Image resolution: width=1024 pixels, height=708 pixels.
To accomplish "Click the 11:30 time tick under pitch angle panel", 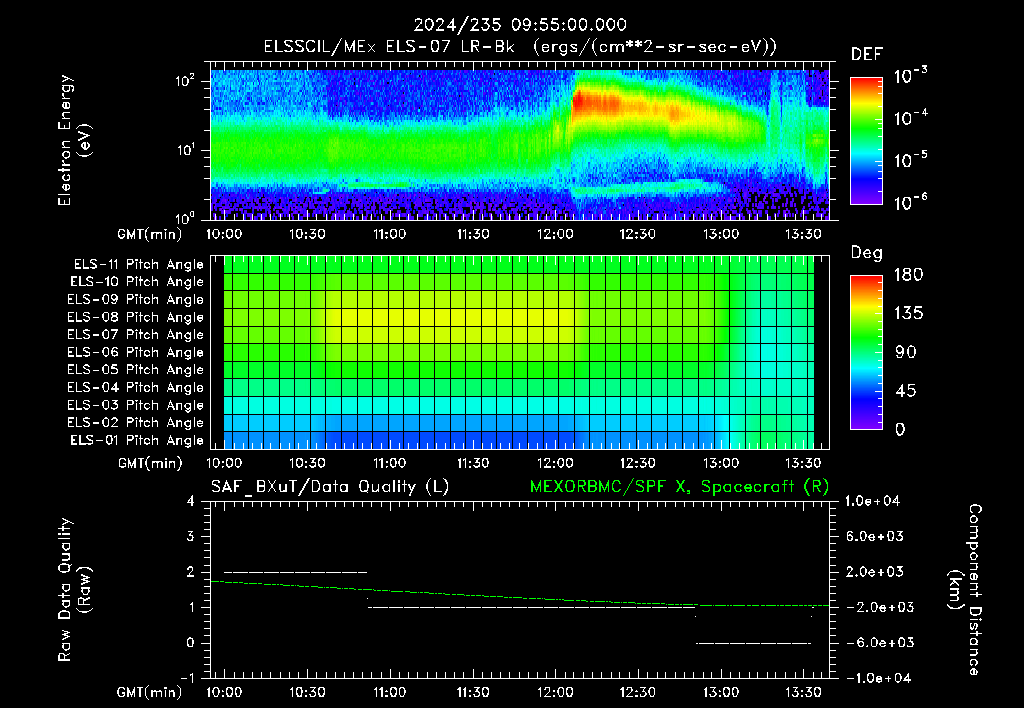I will pyautogui.click(x=473, y=463).
